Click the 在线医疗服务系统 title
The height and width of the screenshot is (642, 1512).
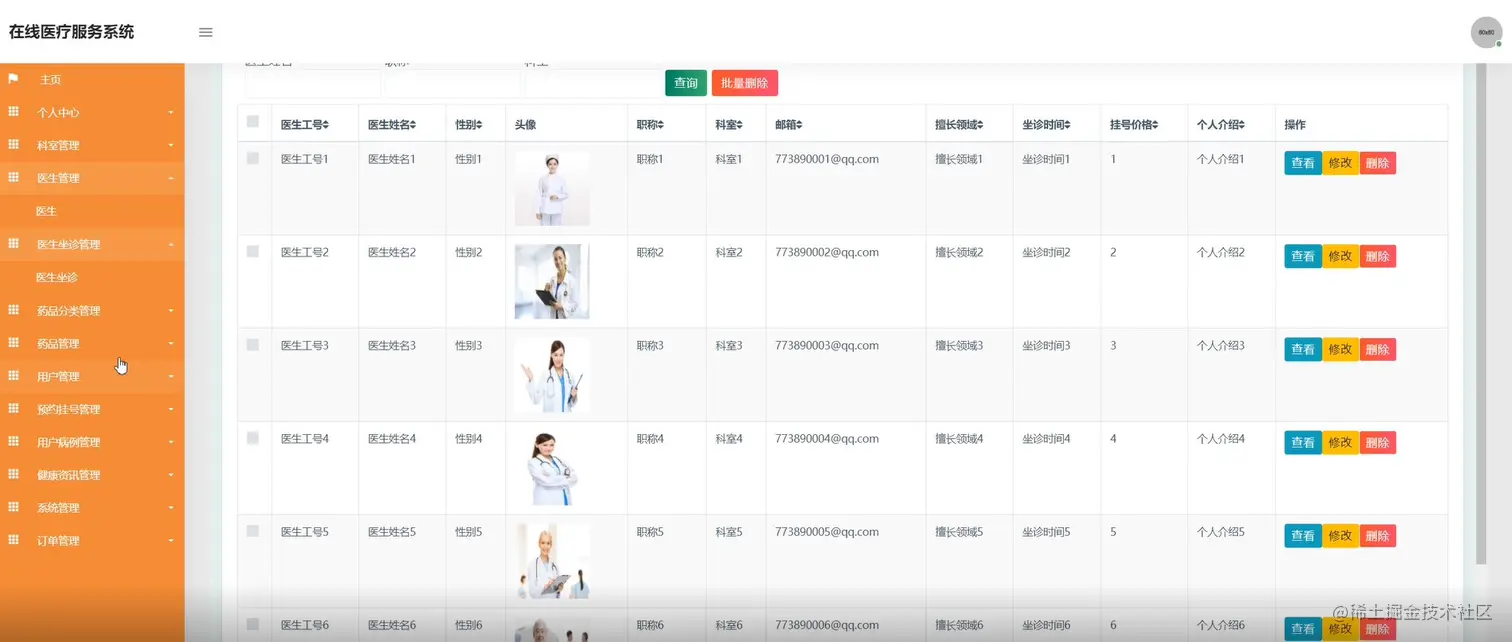(71, 32)
